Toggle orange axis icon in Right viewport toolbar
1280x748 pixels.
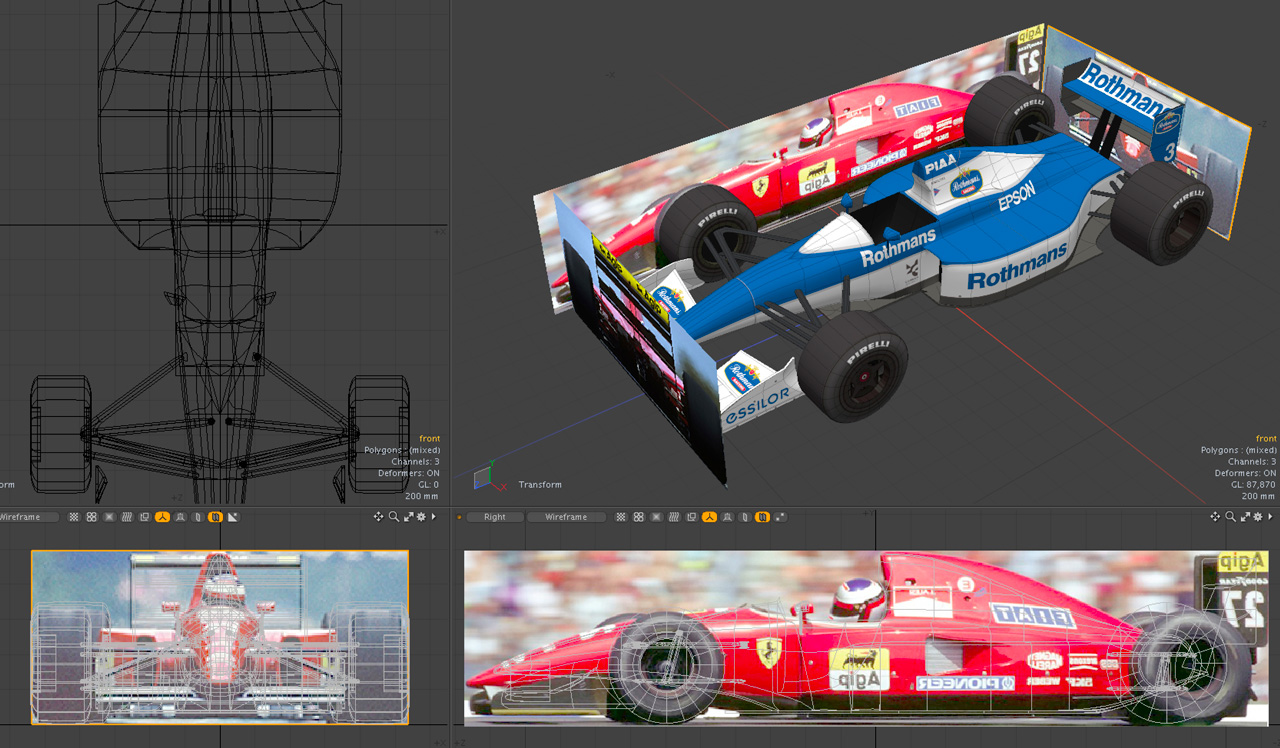[x=709, y=517]
